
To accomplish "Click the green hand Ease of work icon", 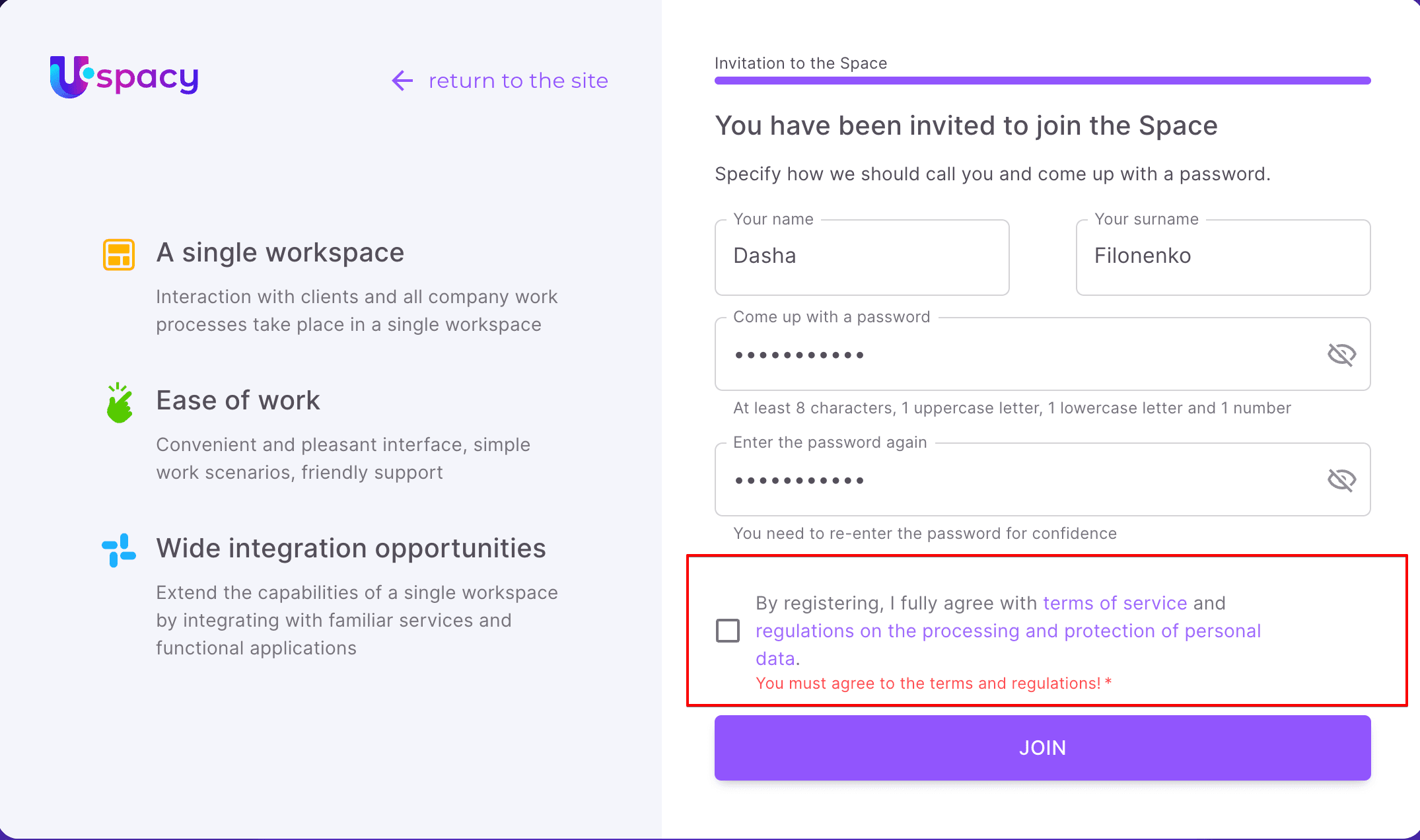I will pyautogui.click(x=119, y=403).
